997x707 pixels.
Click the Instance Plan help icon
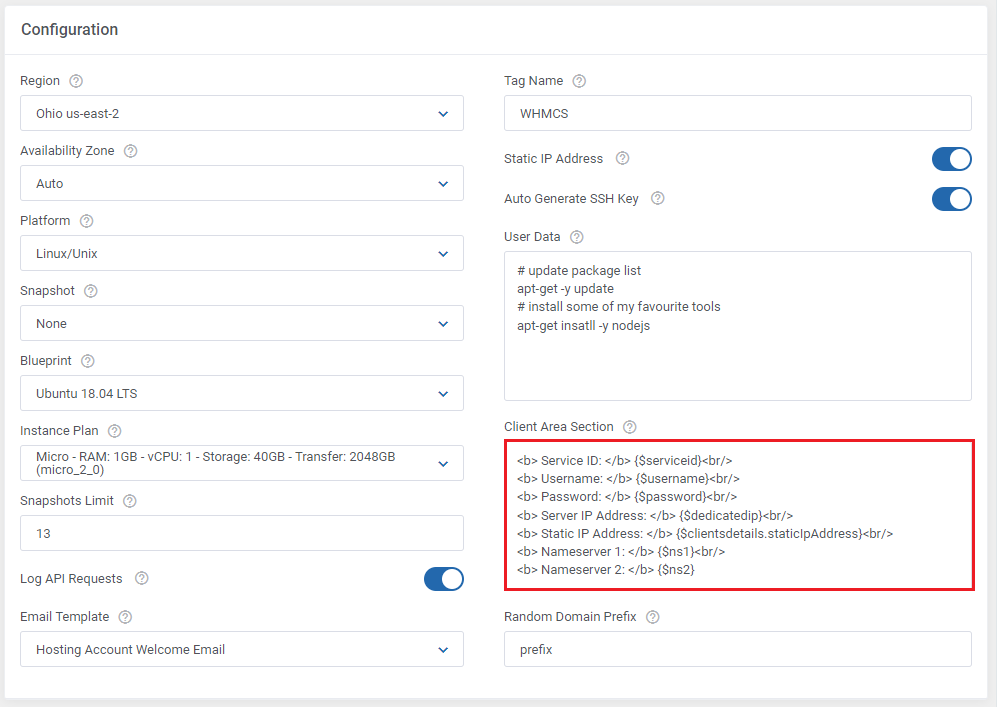[x=114, y=430]
